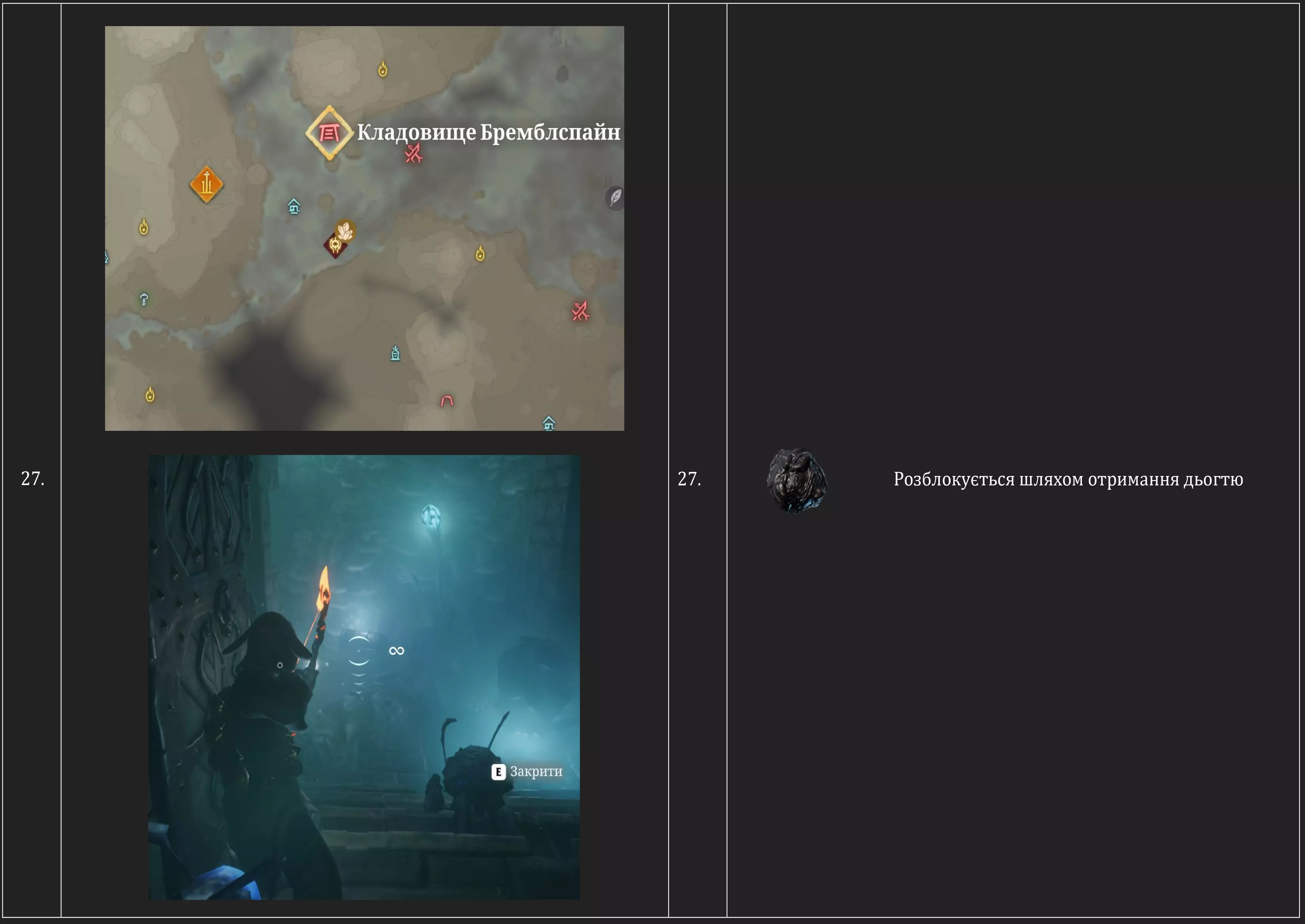Click the text Розблокується шляхом отримання дьогтю
The image size is (1305, 924).
(x=1068, y=480)
